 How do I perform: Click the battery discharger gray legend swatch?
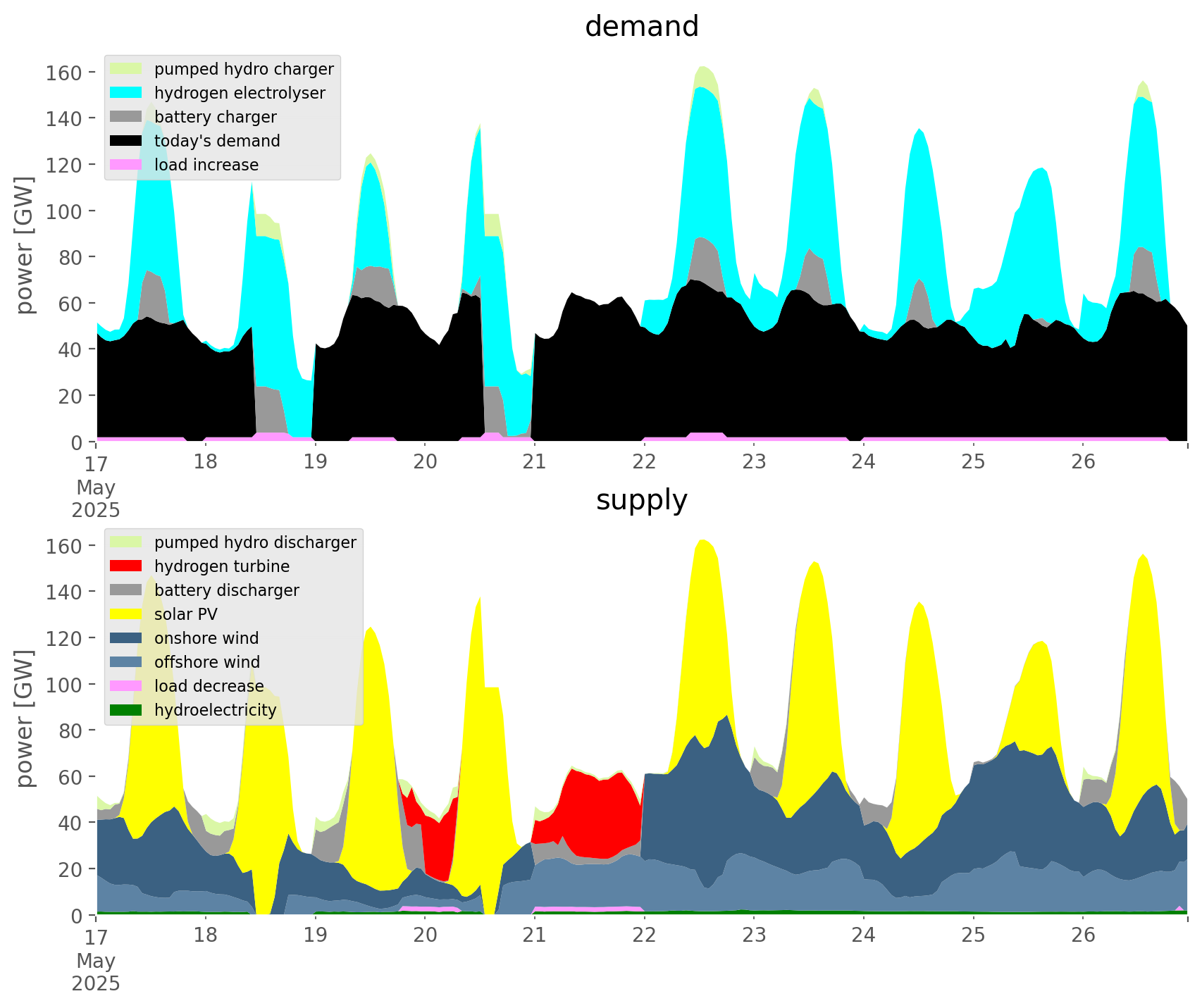127,590
